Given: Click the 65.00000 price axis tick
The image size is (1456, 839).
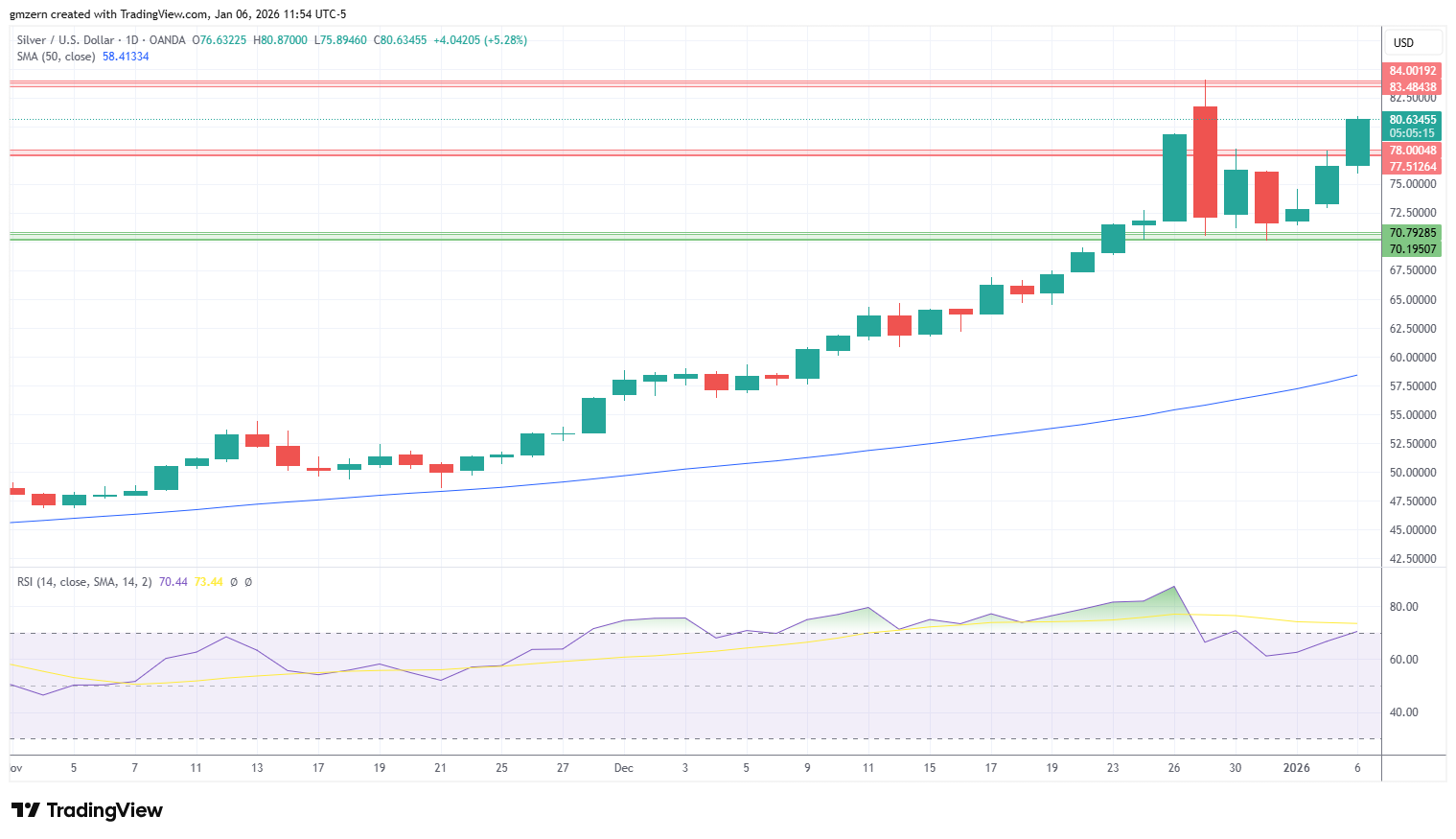Looking at the screenshot, I should point(1413,299).
